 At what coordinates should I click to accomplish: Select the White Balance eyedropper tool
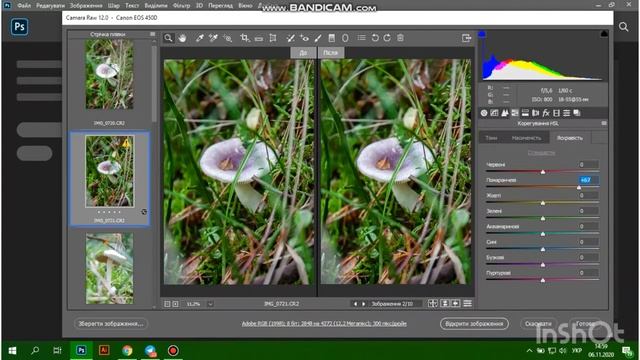200,38
